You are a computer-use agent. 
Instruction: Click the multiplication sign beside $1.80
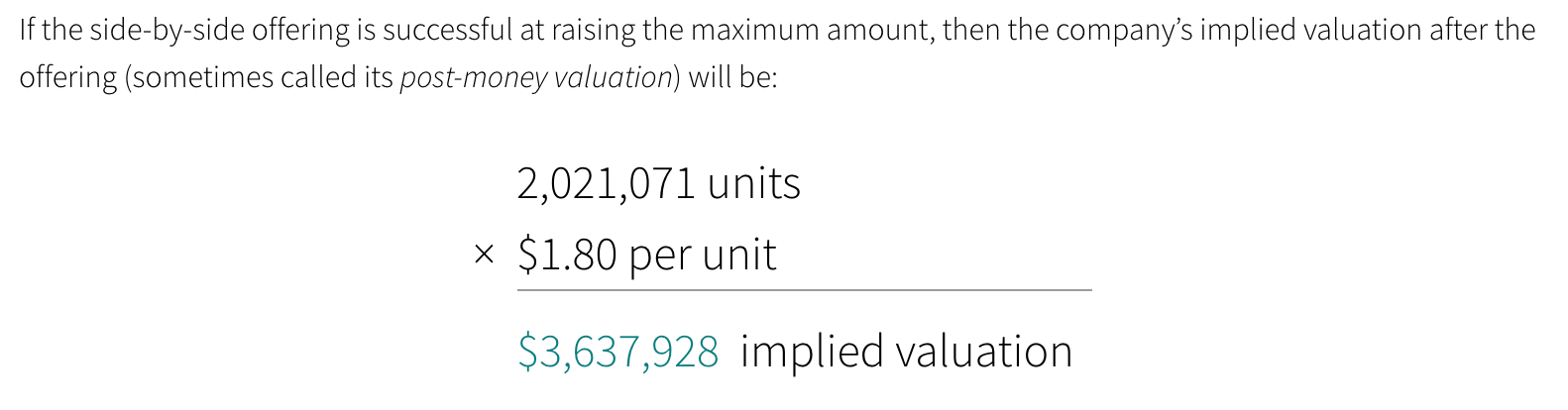click(x=484, y=256)
